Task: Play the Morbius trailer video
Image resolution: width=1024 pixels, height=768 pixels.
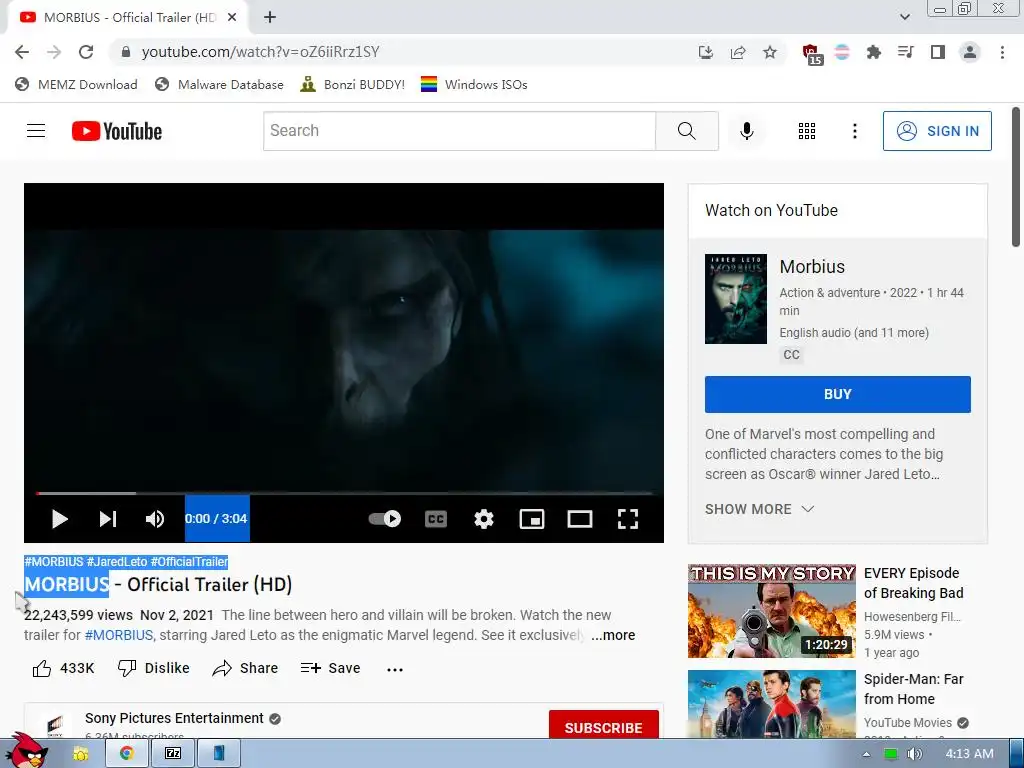Action: pos(59,519)
